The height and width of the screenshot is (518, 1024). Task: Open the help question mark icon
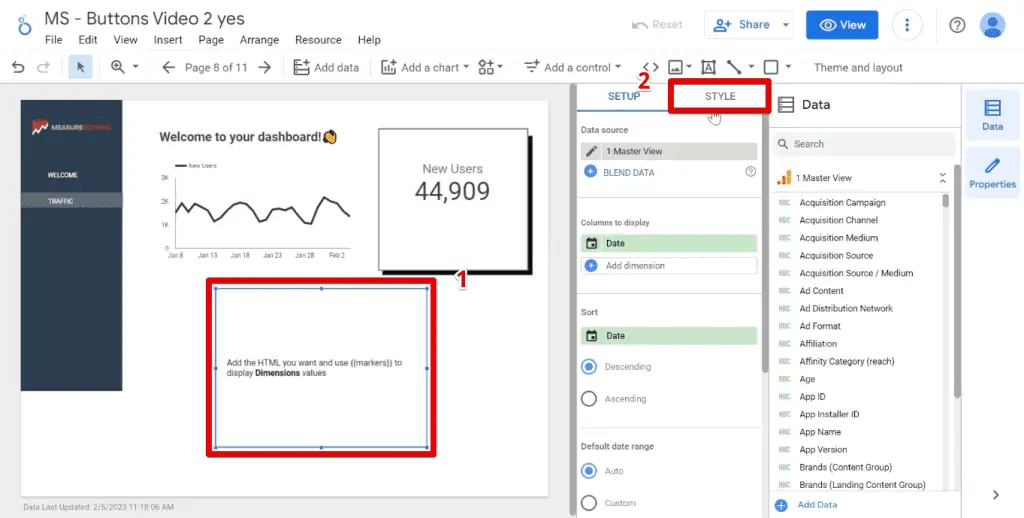pyautogui.click(x=957, y=25)
